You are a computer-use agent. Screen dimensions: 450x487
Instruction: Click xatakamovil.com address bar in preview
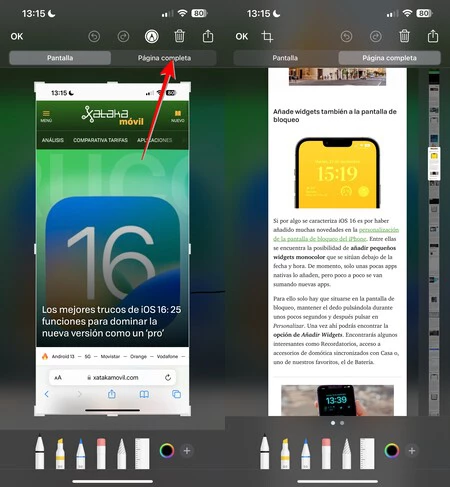coord(113,377)
